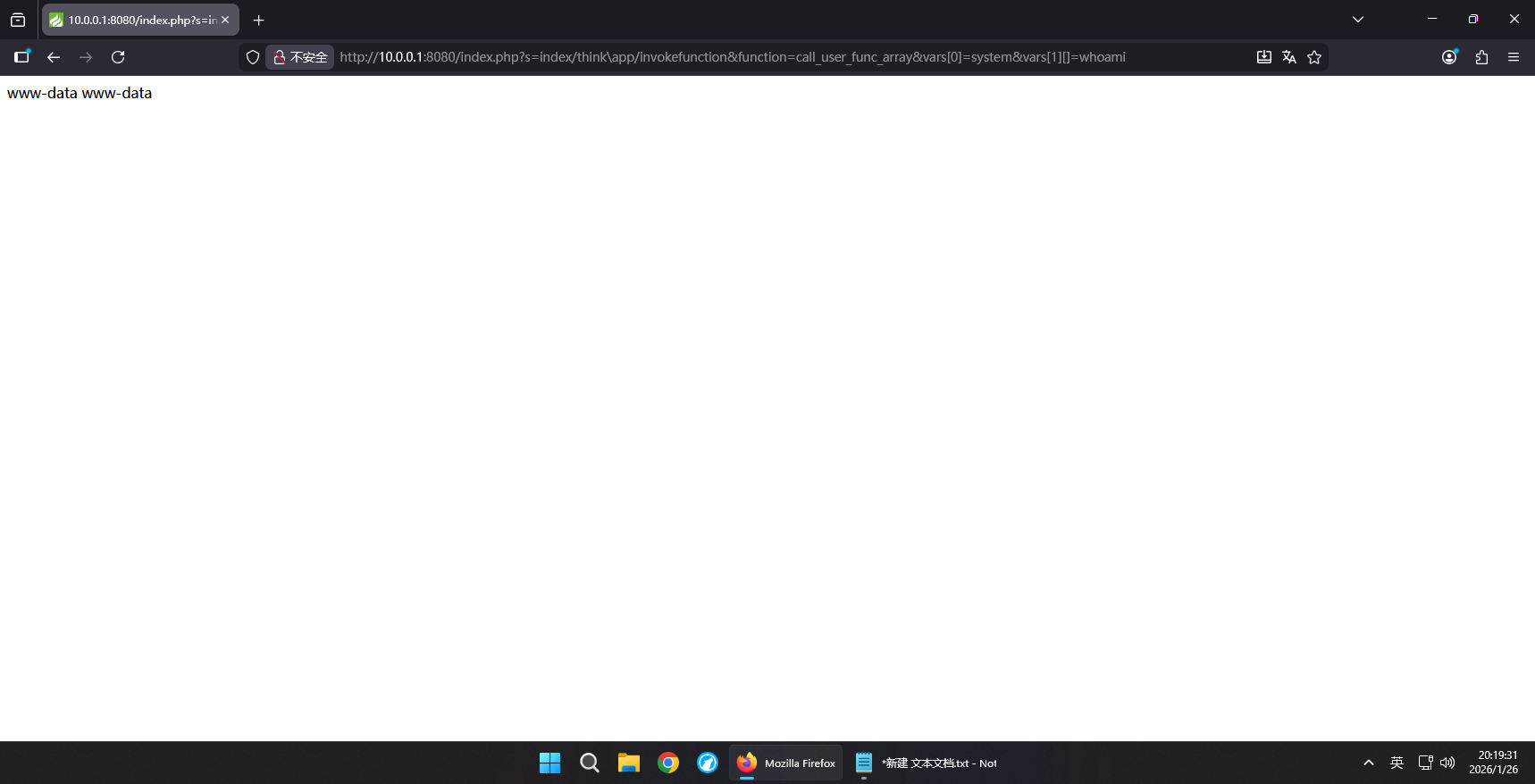Viewport: 1535px width, 784px height.
Task: Open network status tray icon
Action: (1426, 763)
